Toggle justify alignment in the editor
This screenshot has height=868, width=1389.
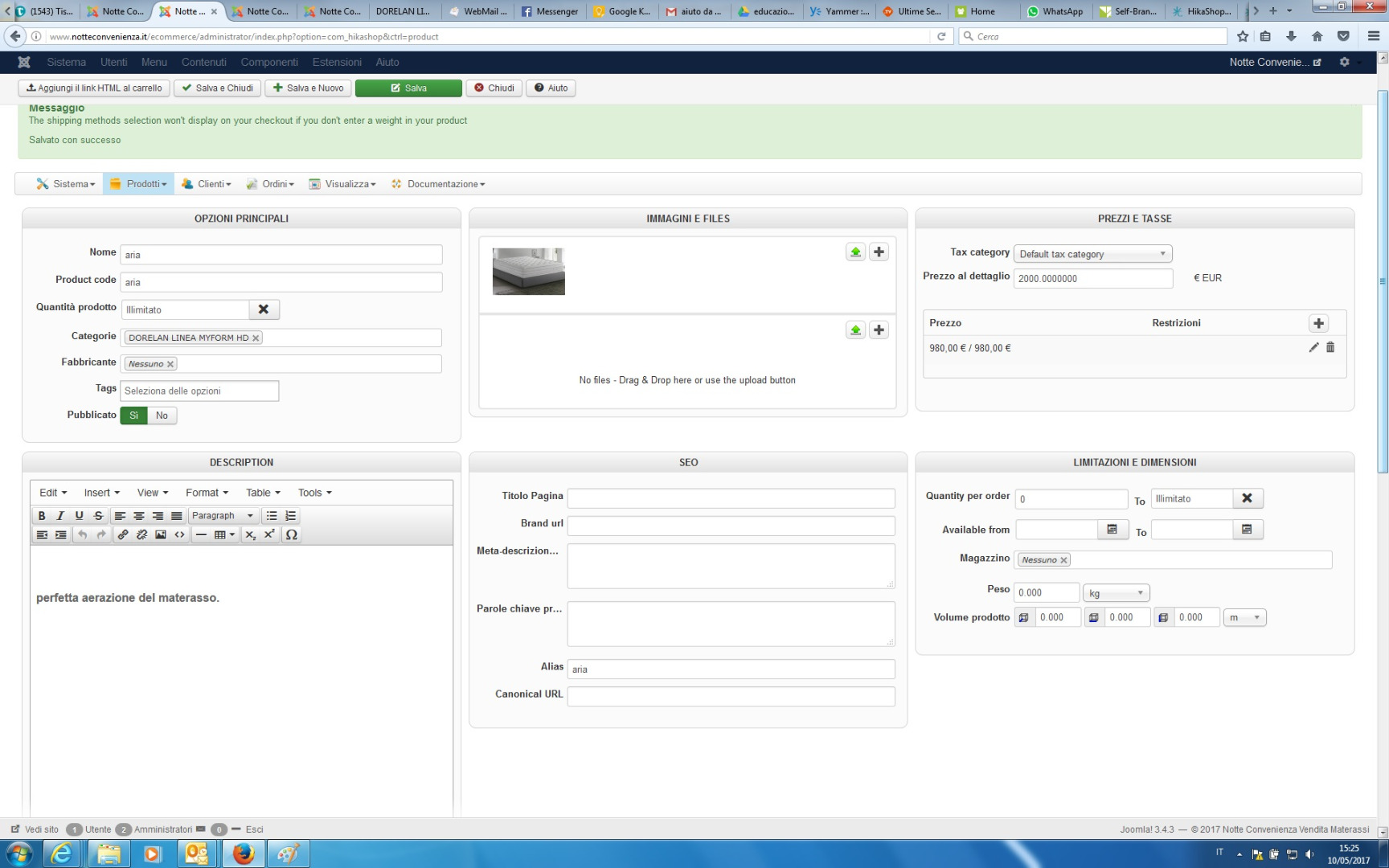coord(177,516)
